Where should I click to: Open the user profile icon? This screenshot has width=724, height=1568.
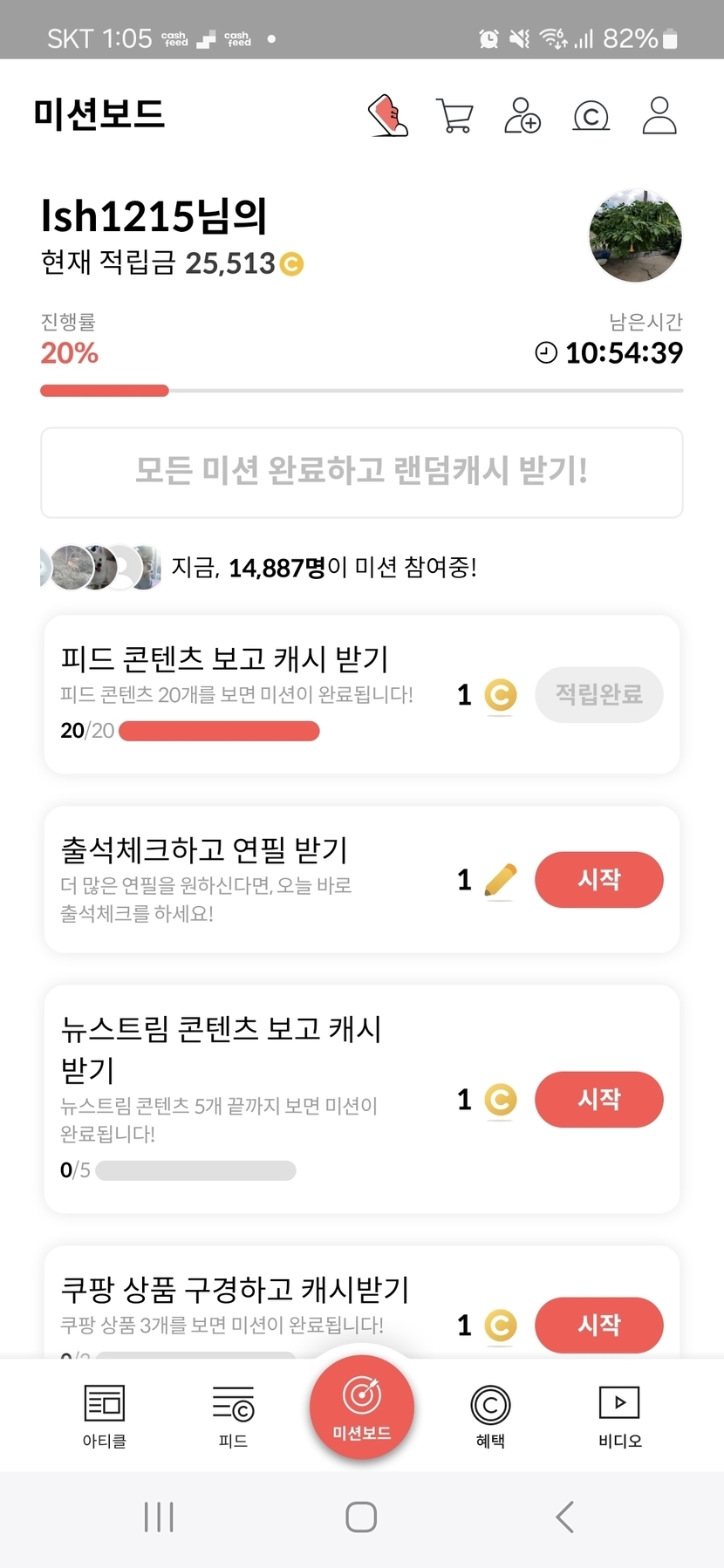click(x=659, y=116)
